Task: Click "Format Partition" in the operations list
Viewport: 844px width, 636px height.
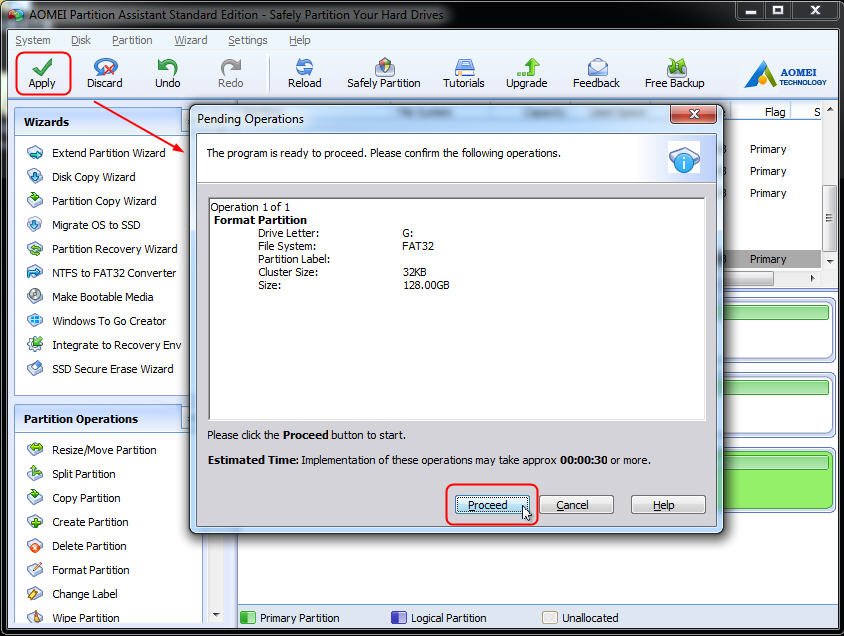Action: 260,220
